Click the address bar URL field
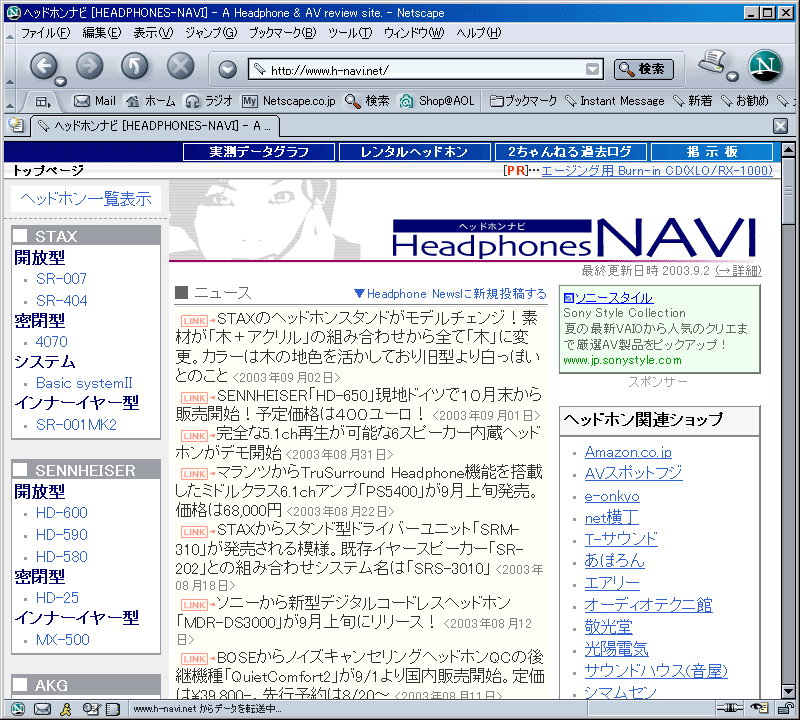This screenshot has width=800, height=720. pyautogui.click(x=427, y=69)
